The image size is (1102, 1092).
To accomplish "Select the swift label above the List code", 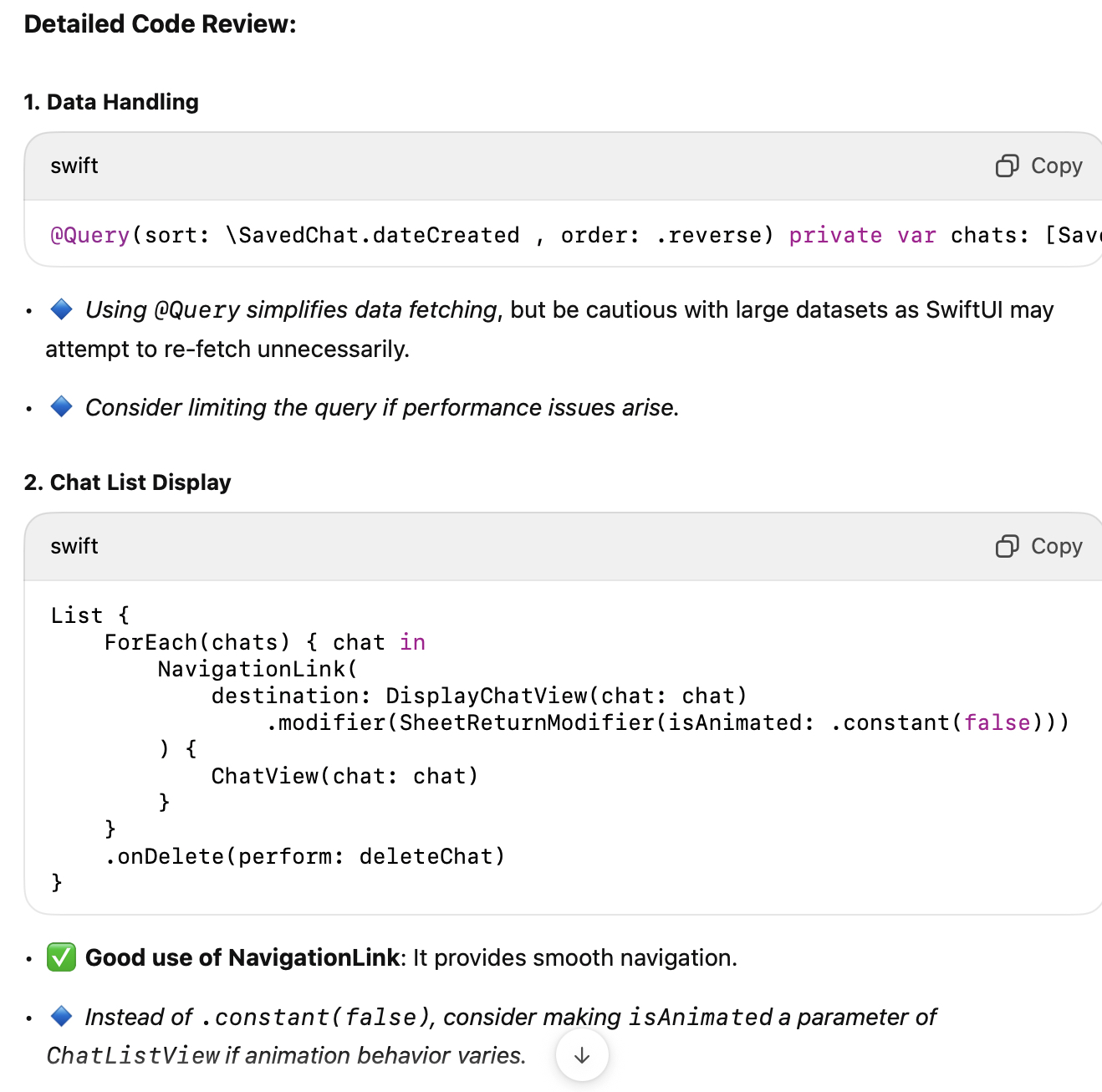I will [x=74, y=546].
